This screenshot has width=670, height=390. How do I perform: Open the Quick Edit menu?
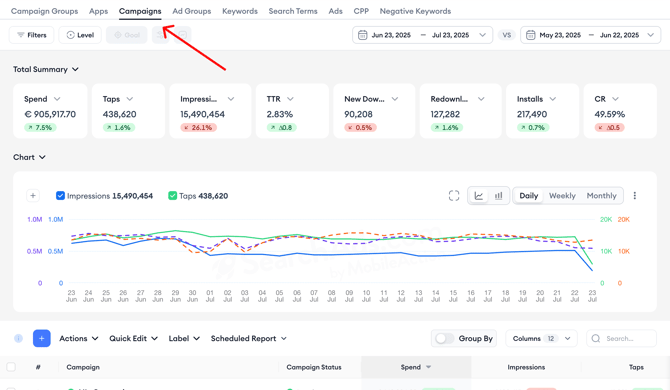coord(133,338)
